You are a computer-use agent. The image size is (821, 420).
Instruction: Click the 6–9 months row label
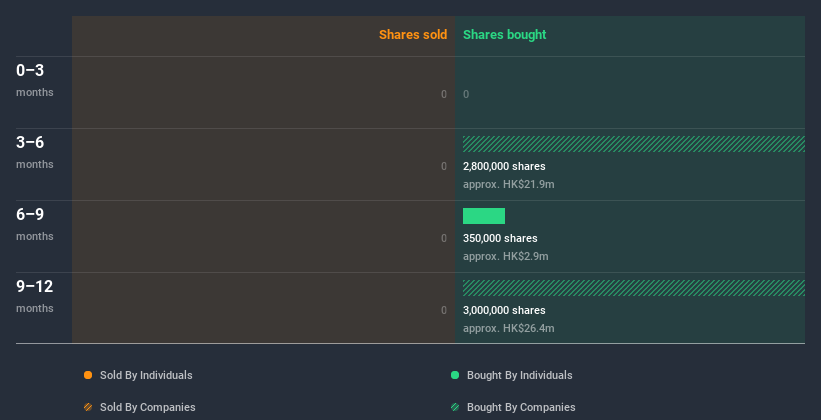(35, 224)
